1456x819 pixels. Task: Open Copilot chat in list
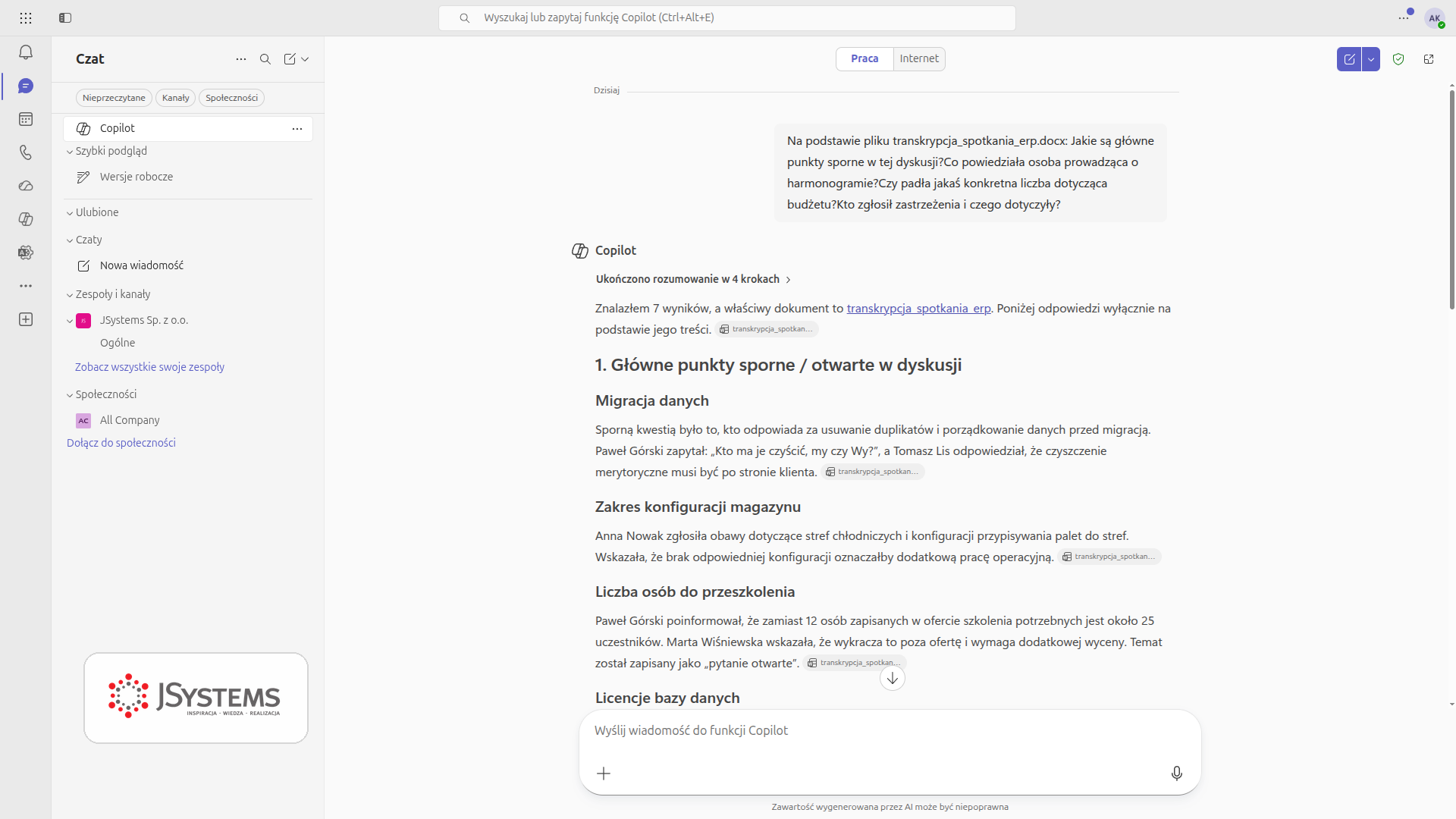tap(188, 129)
